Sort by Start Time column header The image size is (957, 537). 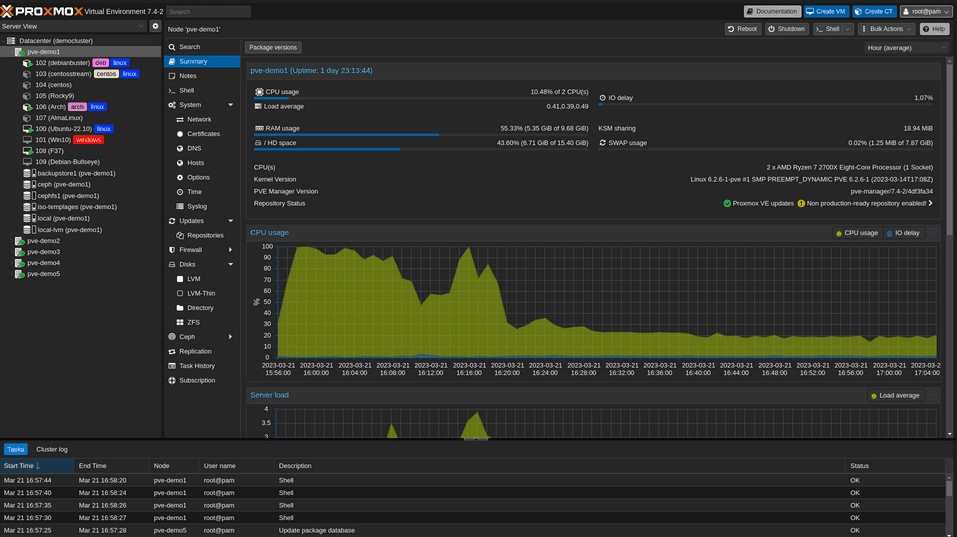pos(37,466)
